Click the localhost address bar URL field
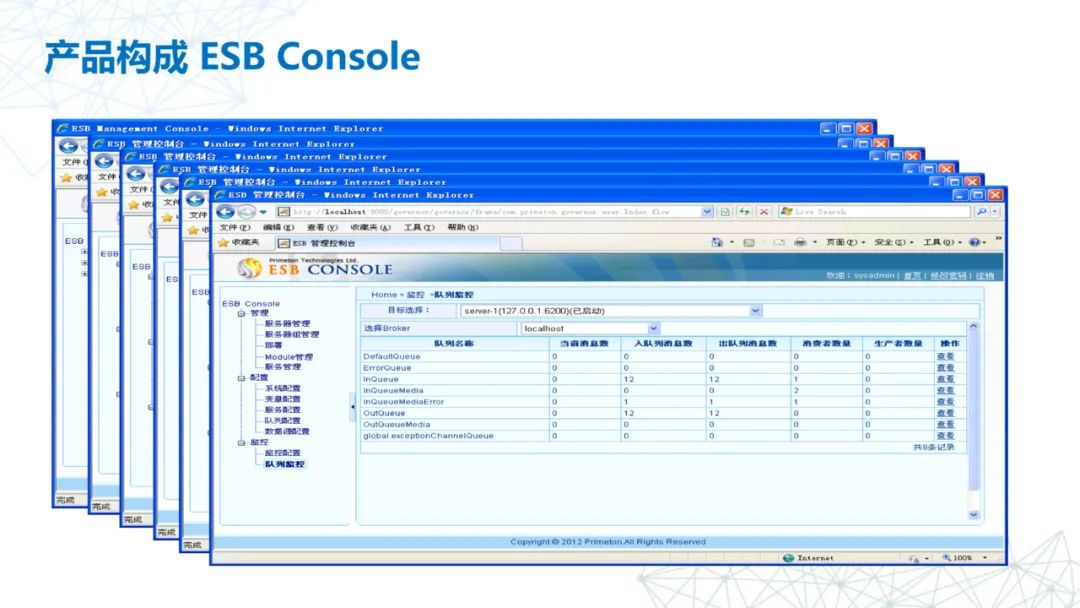 [488, 212]
